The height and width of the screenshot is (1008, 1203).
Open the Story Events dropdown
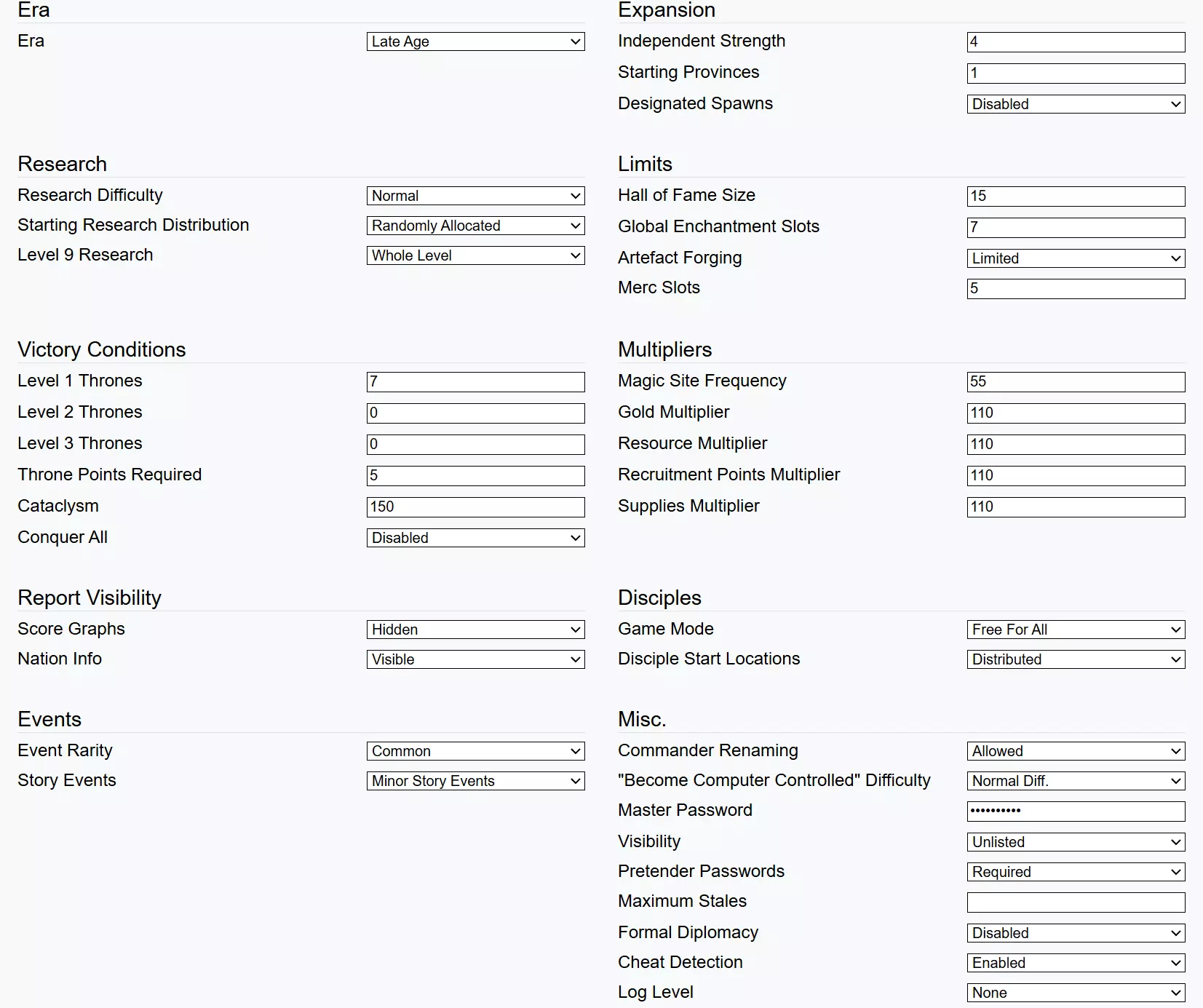coord(475,781)
